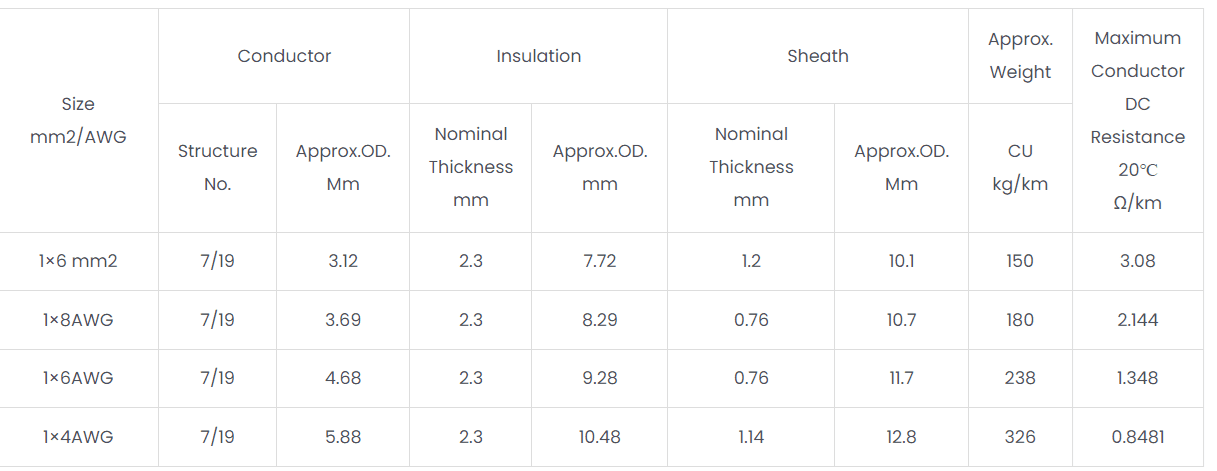Select the insulation OD value 10.48

(600, 437)
